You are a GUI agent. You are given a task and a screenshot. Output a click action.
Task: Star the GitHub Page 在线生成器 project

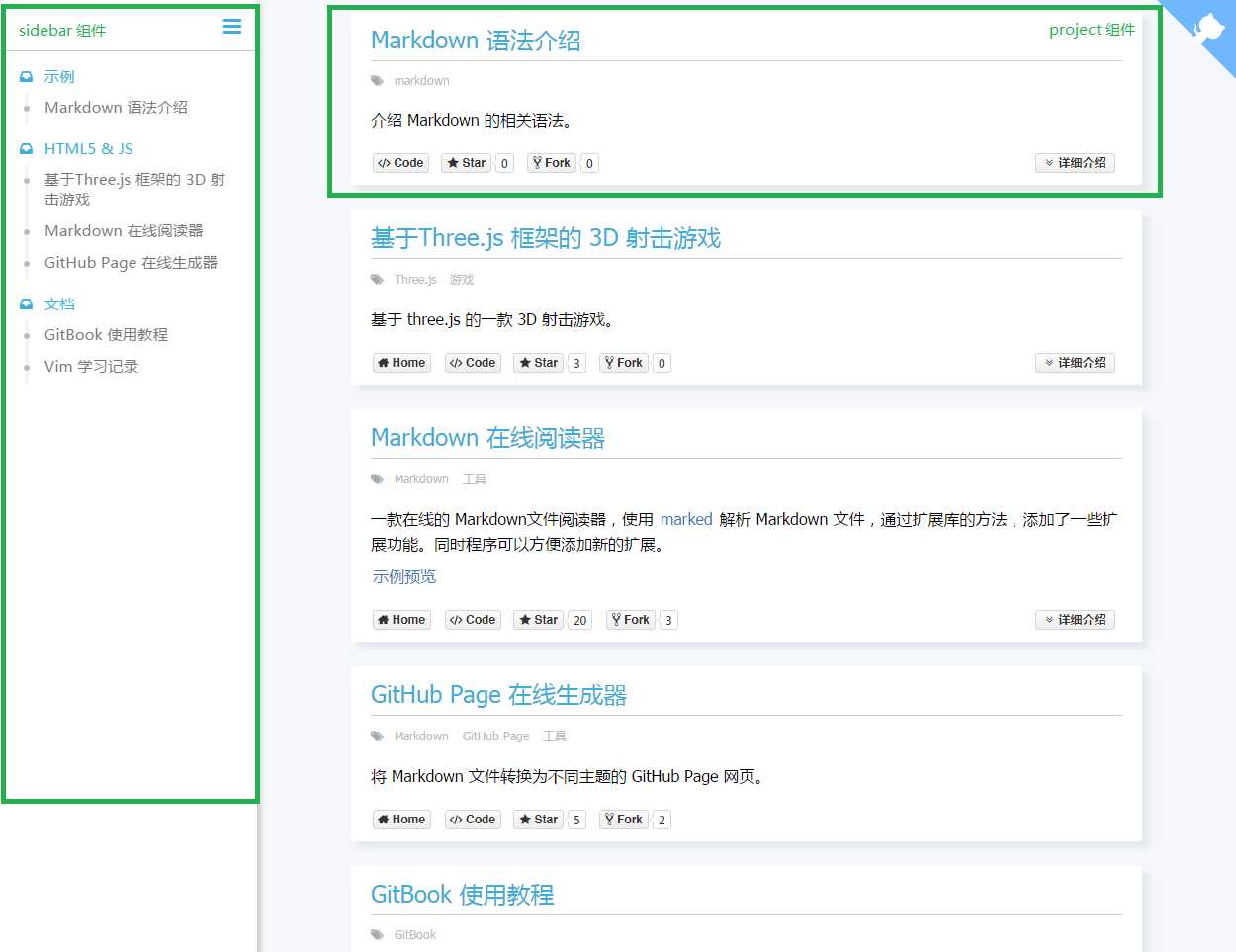(538, 820)
